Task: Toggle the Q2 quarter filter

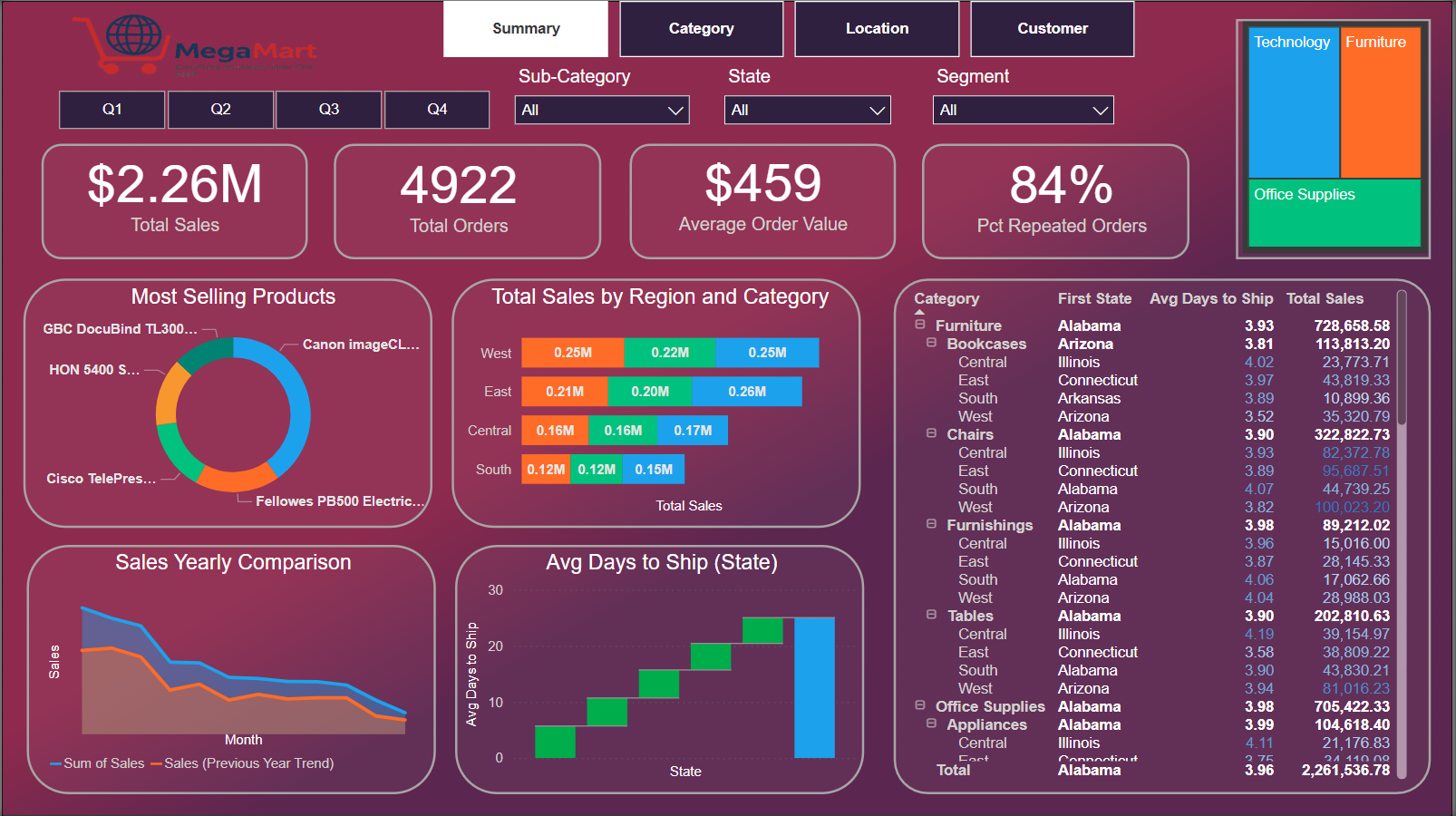Action: [219, 110]
